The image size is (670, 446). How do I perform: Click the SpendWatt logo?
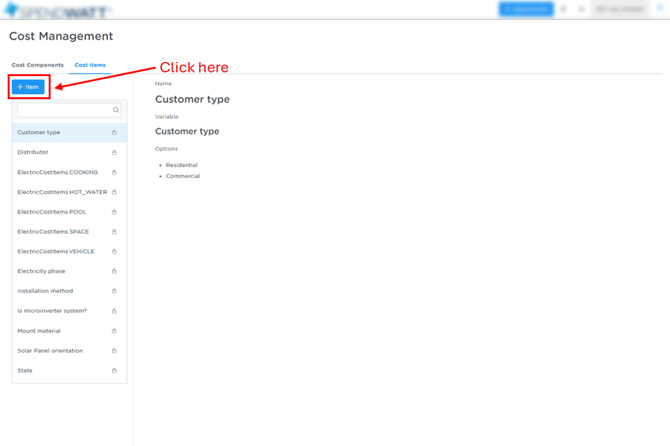(57, 10)
